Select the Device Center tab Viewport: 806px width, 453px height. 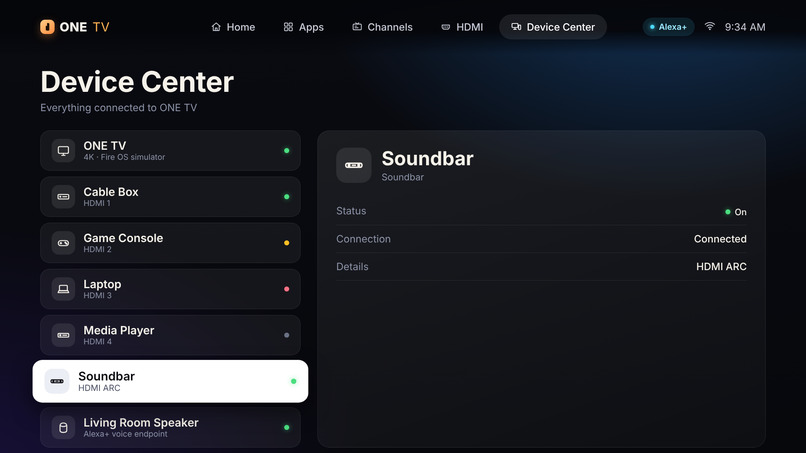coord(553,27)
